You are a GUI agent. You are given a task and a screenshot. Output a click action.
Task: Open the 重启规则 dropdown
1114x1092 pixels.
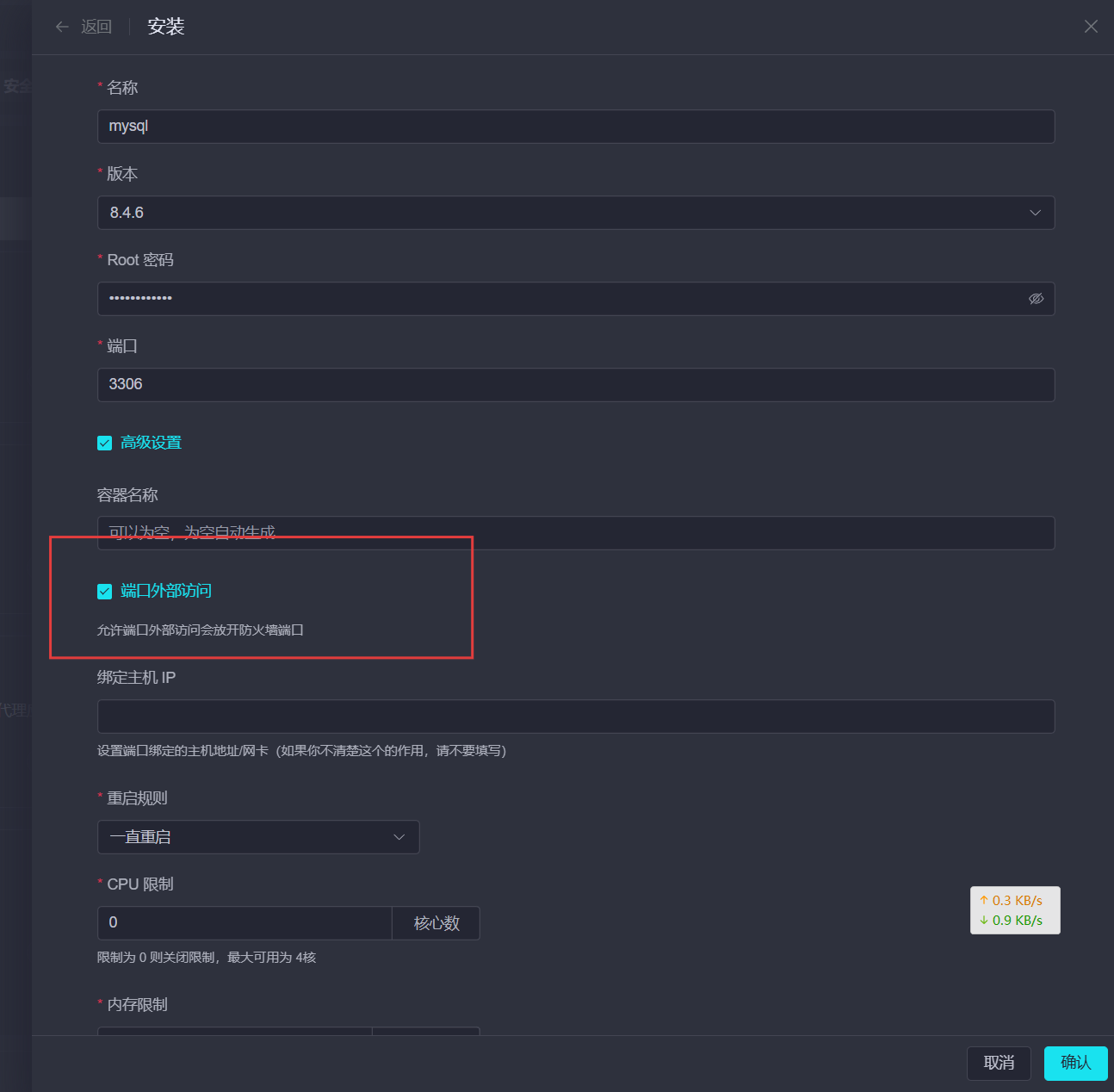coord(258,837)
